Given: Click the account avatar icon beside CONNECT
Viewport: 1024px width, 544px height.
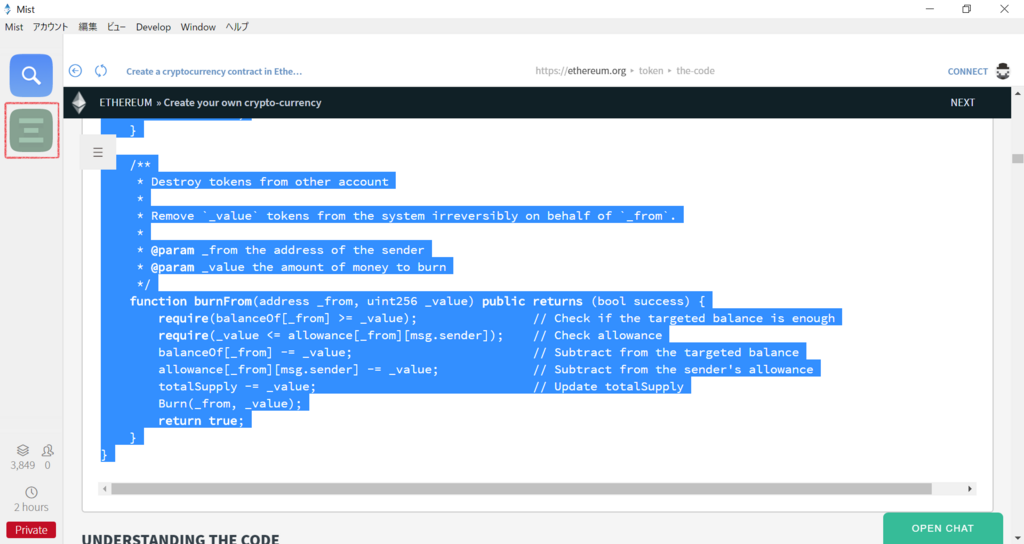Looking at the screenshot, I should click(1003, 71).
